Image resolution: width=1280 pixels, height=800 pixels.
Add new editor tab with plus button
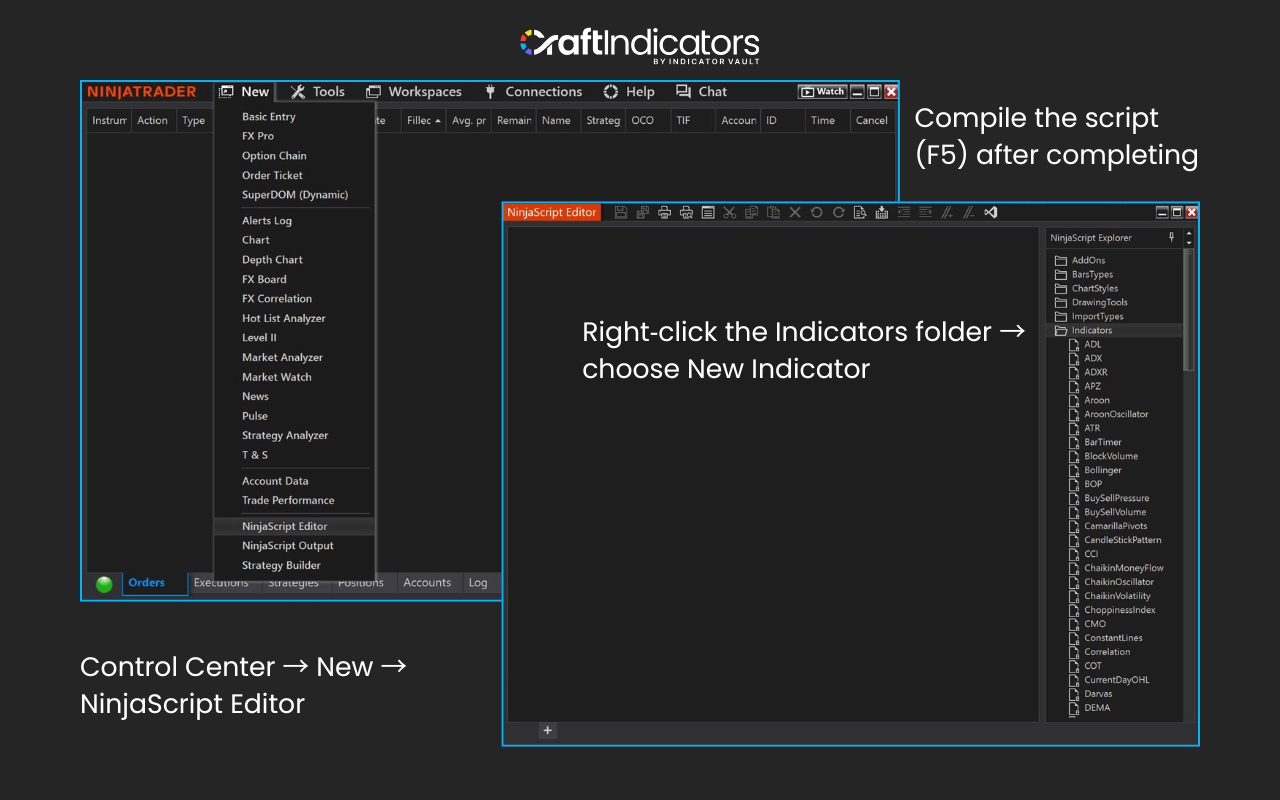click(x=547, y=730)
